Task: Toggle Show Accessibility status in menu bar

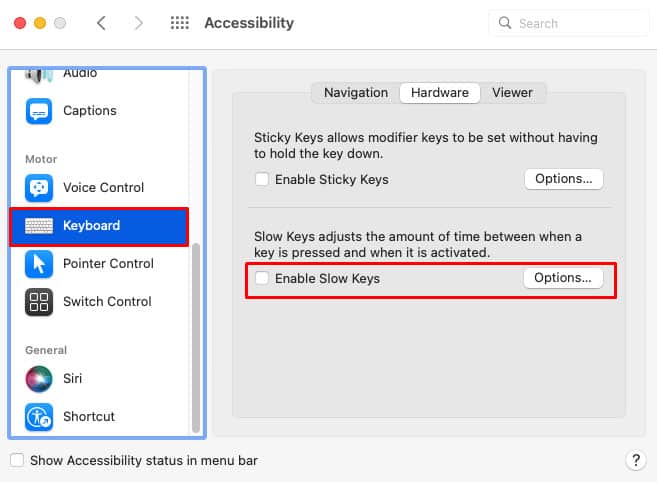Action: click(x=17, y=460)
